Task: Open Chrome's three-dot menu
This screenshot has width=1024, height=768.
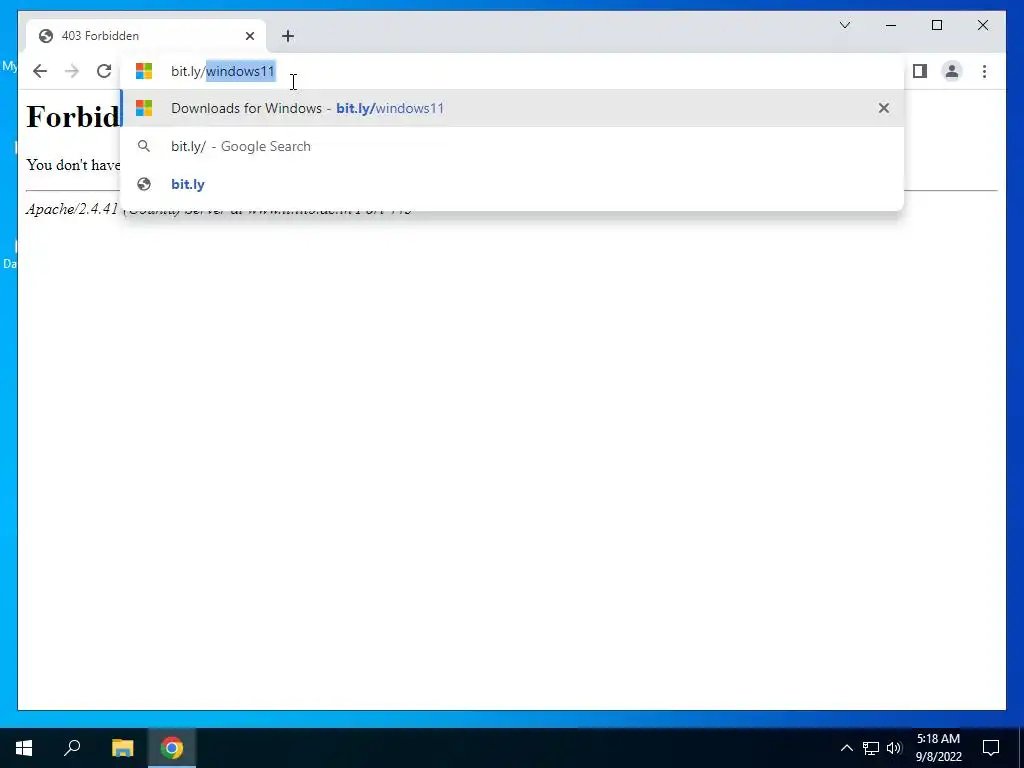Action: (984, 71)
